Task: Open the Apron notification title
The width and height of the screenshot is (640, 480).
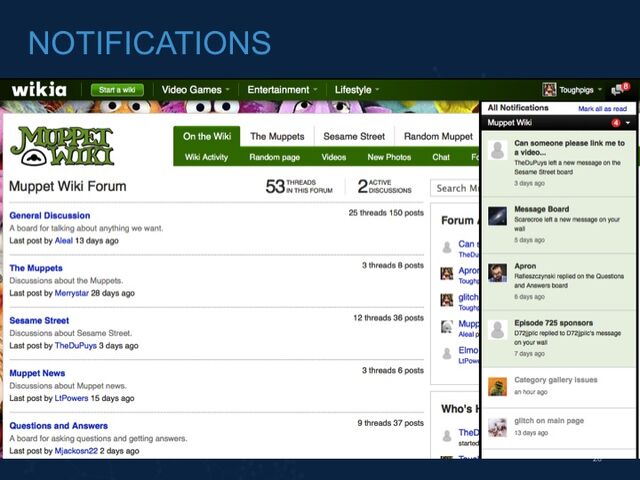Action: pyautogui.click(x=525, y=266)
